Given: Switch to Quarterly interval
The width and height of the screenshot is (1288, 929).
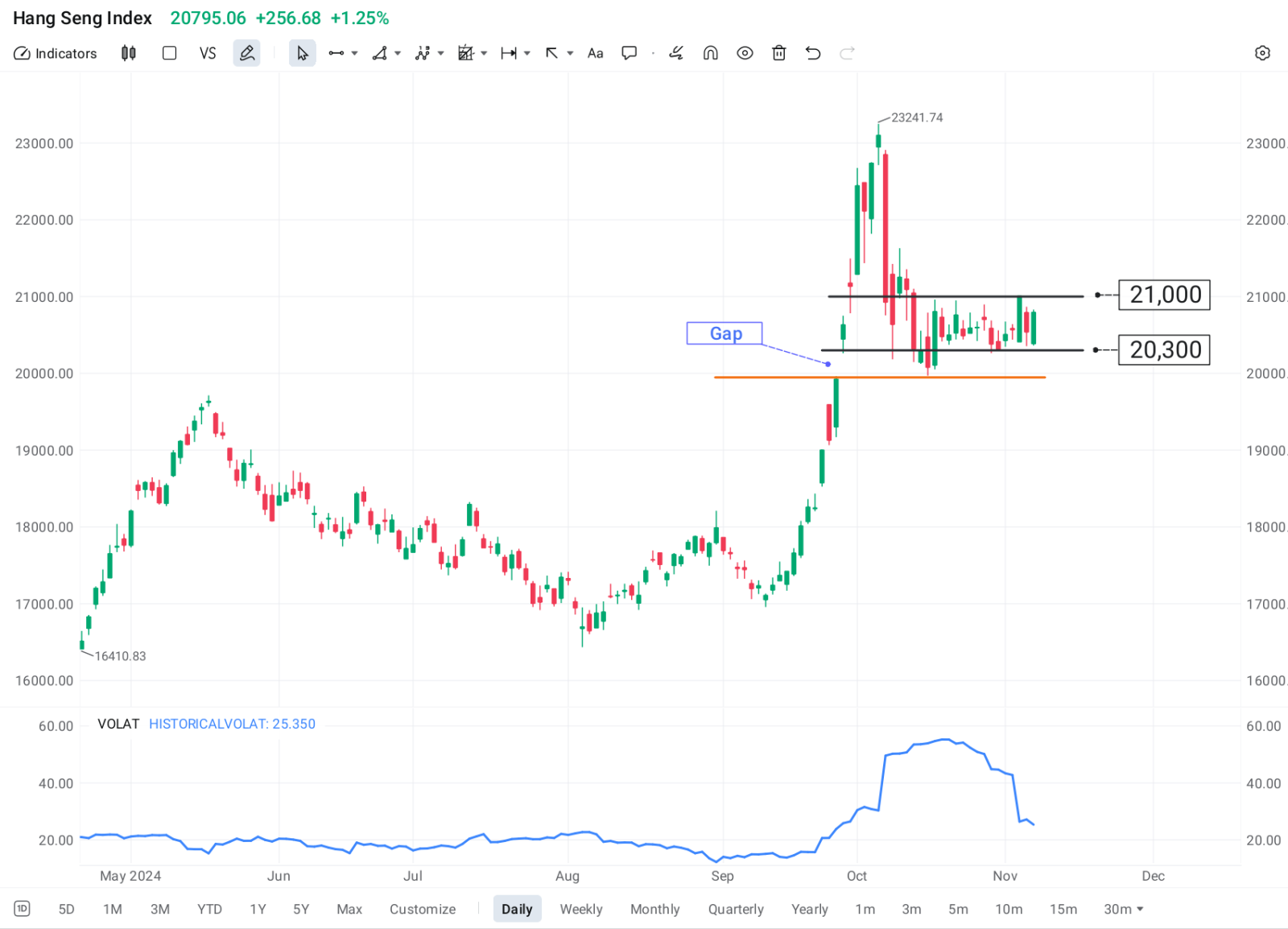Looking at the screenshot, I should coord(736,909).
